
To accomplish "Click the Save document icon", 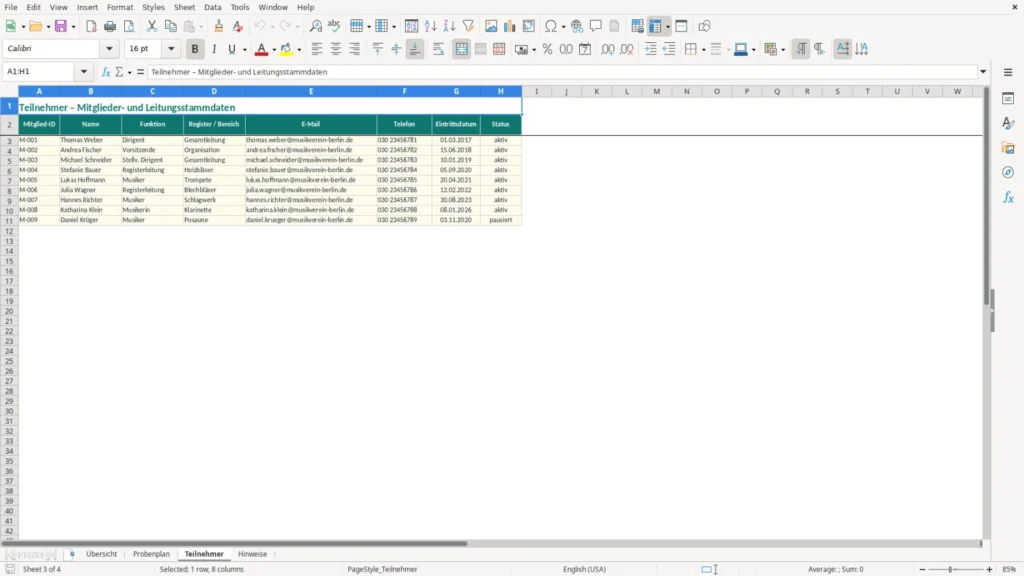I will tap(61, 26).
